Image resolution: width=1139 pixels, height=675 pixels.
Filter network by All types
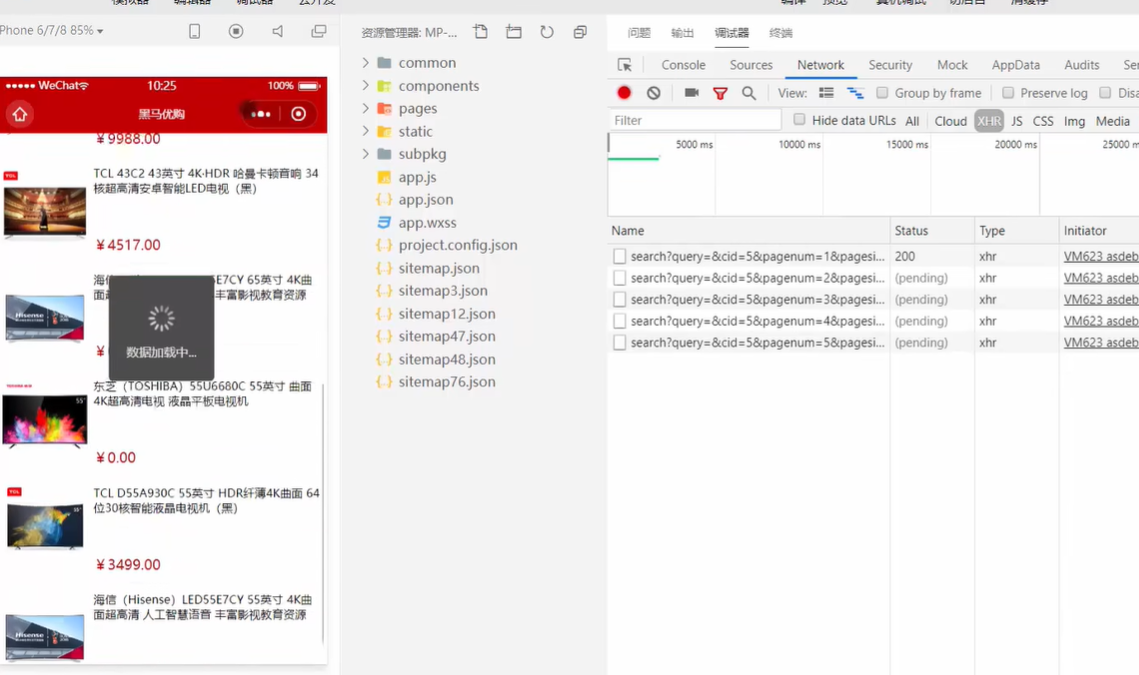pos(912,121)
